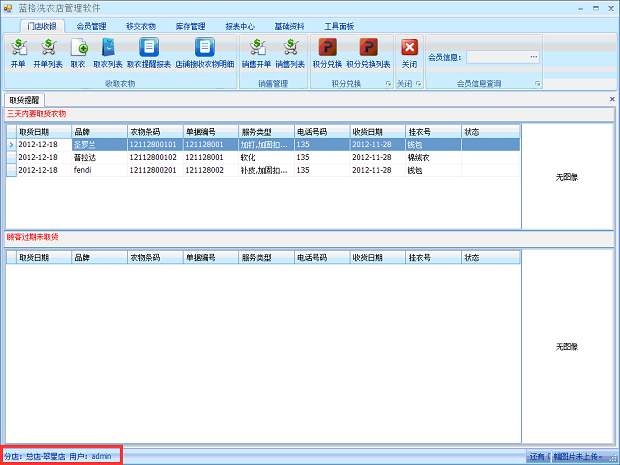This screenshot has width=620, height=465.
Task: Expand the 会员信息查询 group launcher
Action: [537, 83]
